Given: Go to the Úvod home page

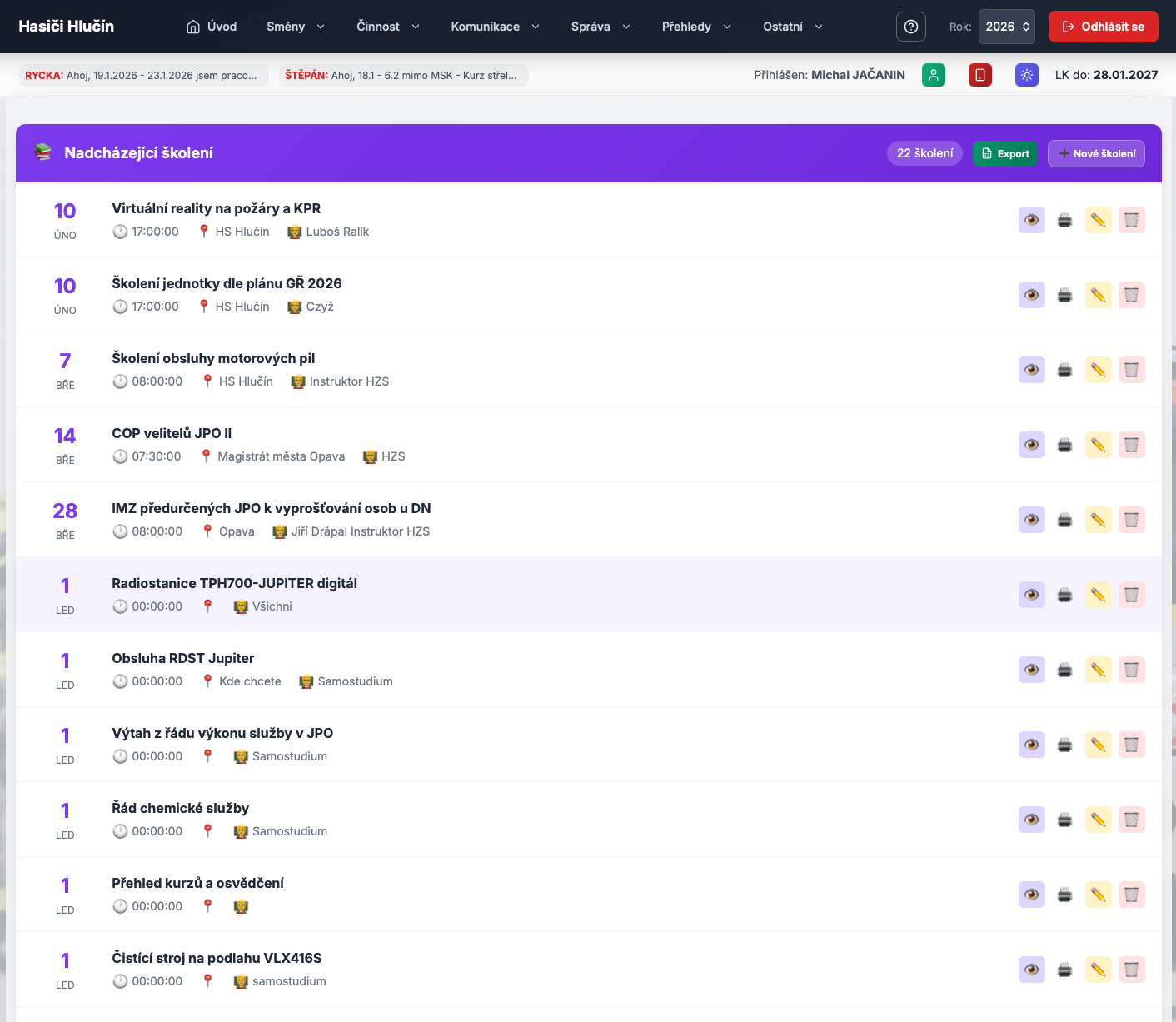Looking at the screenshot, I should pos(212,27).
